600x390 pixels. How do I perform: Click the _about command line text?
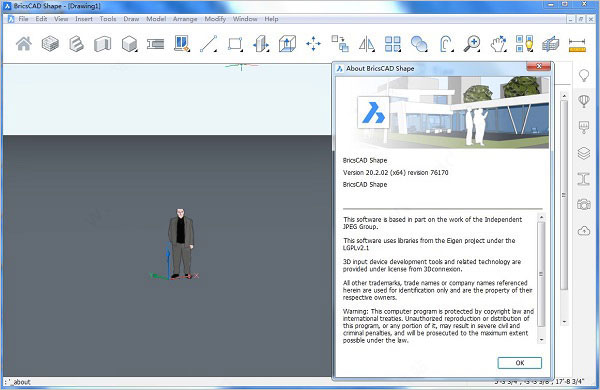coord(19,382)
